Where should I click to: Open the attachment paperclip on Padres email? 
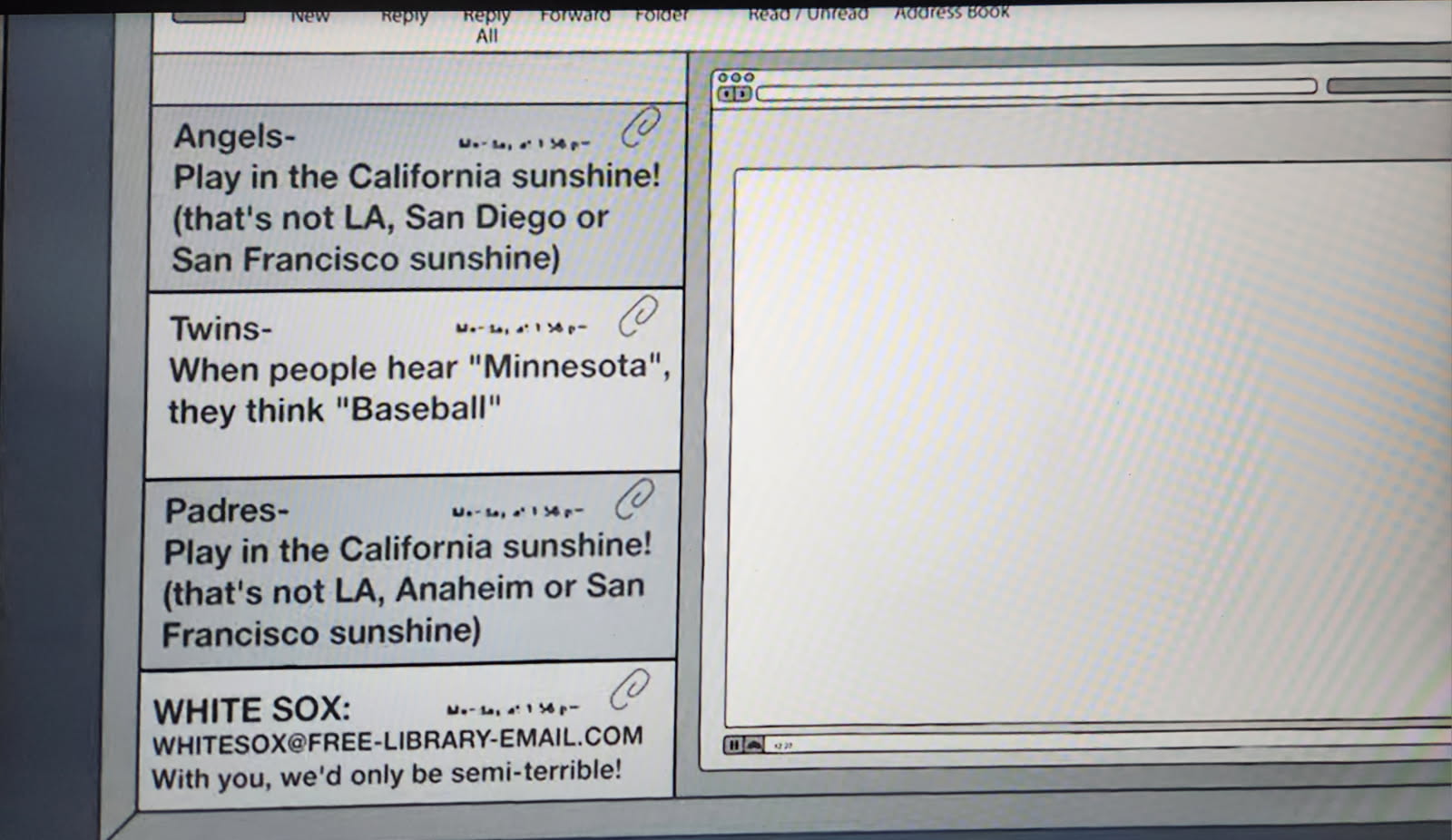click(x=634, y=499)
